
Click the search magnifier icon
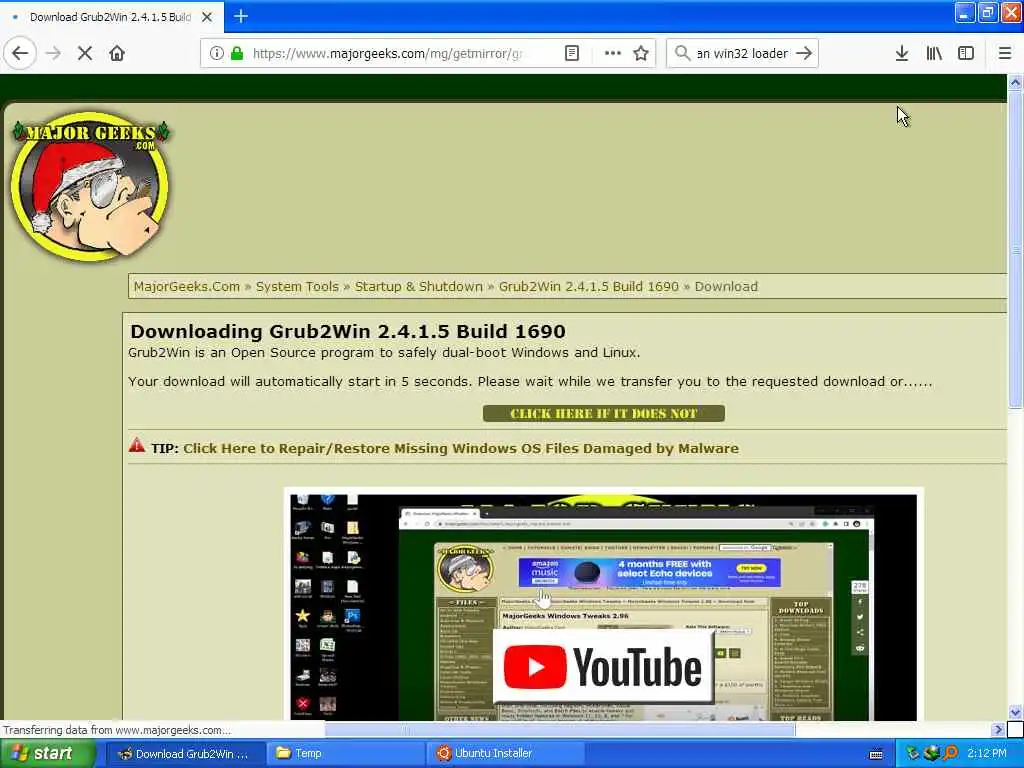(x=682, y=54)
